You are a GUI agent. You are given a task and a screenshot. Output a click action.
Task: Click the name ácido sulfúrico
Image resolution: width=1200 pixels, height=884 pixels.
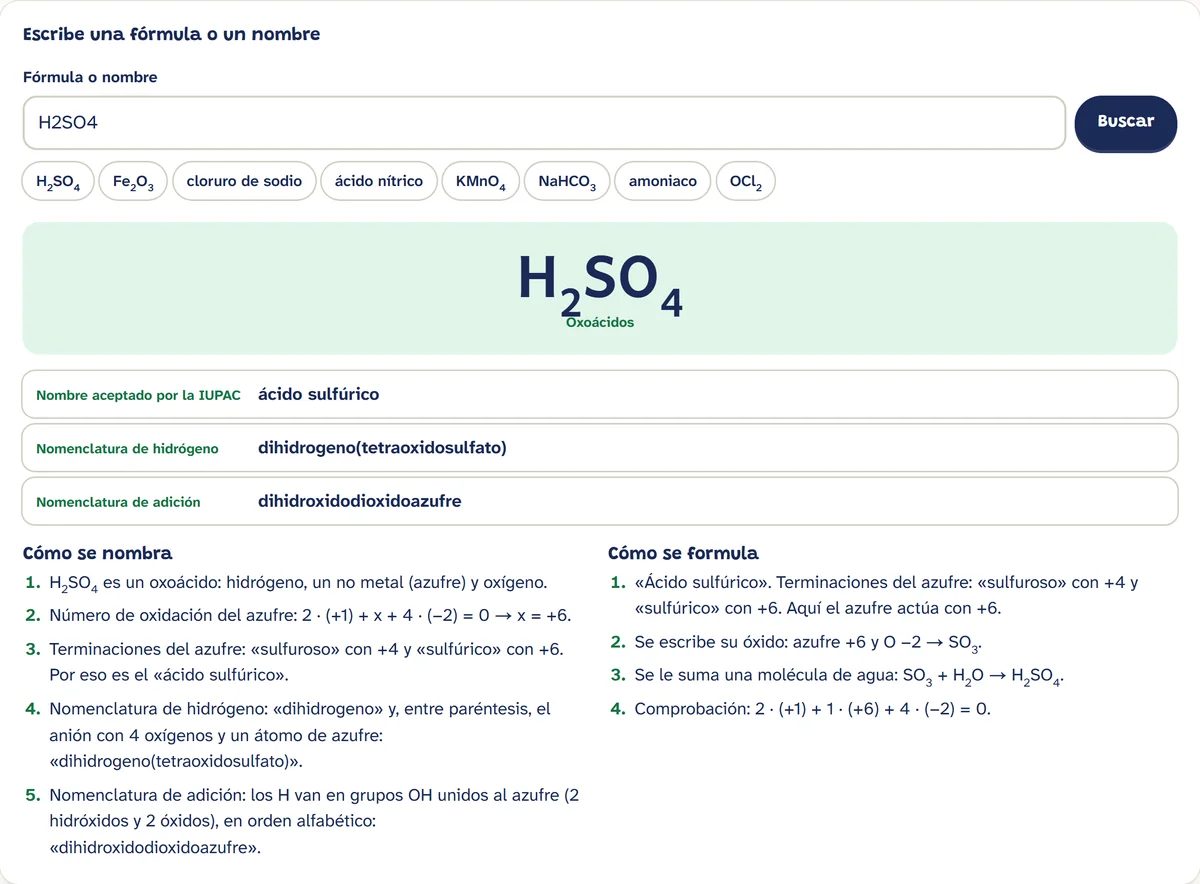click(319, 394)
